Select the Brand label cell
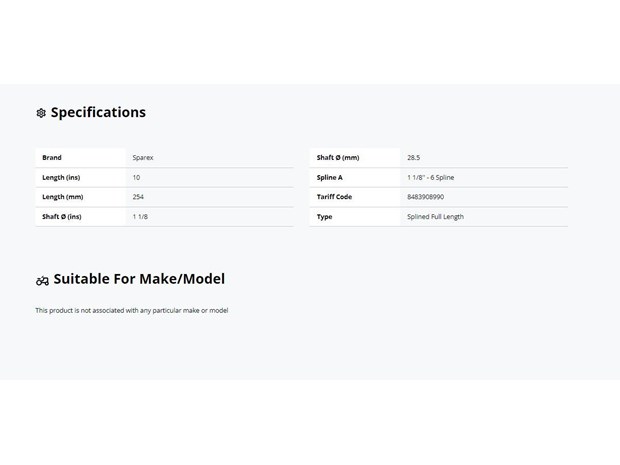 point(52,158)
